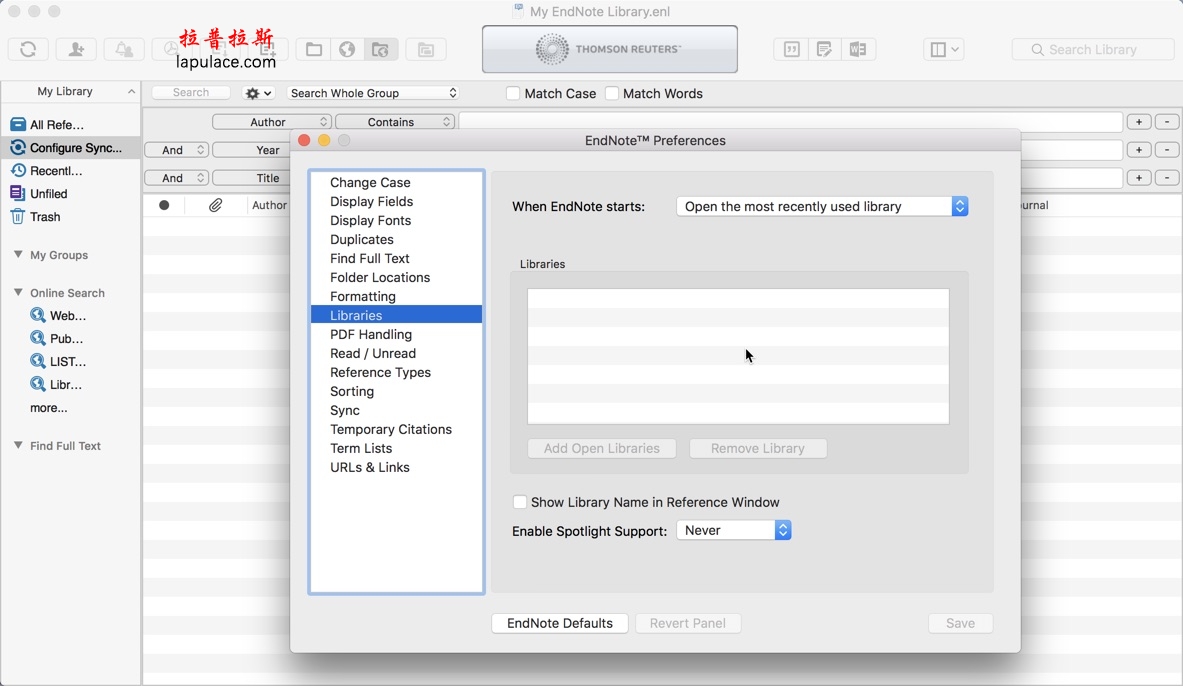1183x686 pixels.
Task: Open the Search Whole Group dropdown
Action: point(373,93)
